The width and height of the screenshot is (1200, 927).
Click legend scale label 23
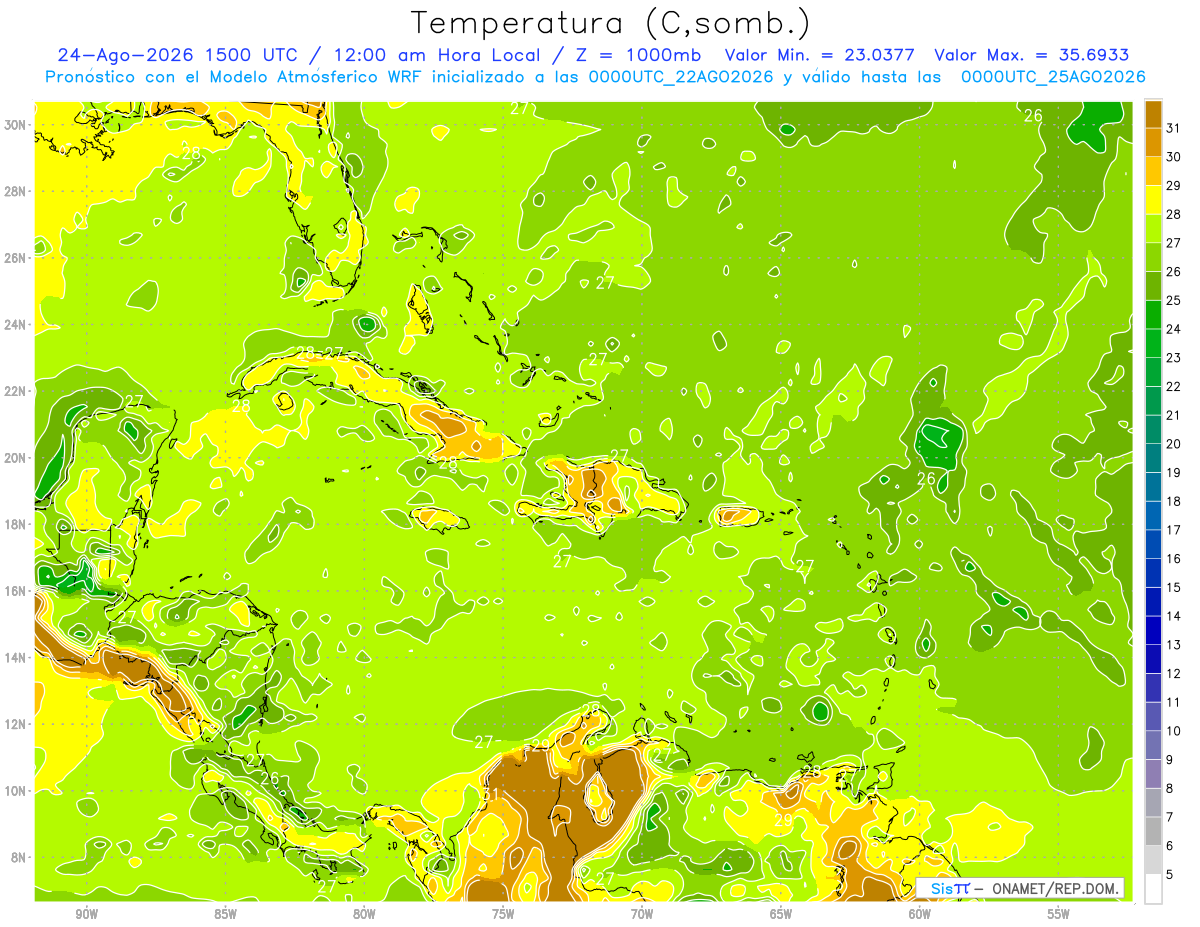click(1174, 357)
